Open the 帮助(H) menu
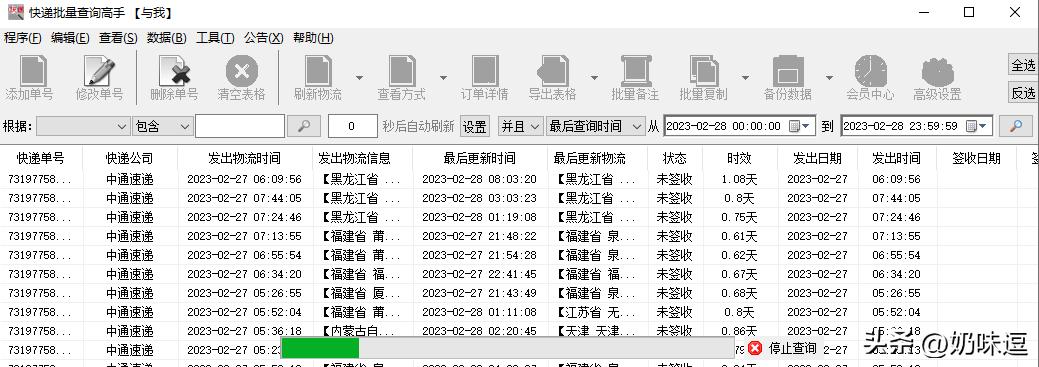Image resolution: width=1039 pixels, height=367 pixels. (313, 38)
